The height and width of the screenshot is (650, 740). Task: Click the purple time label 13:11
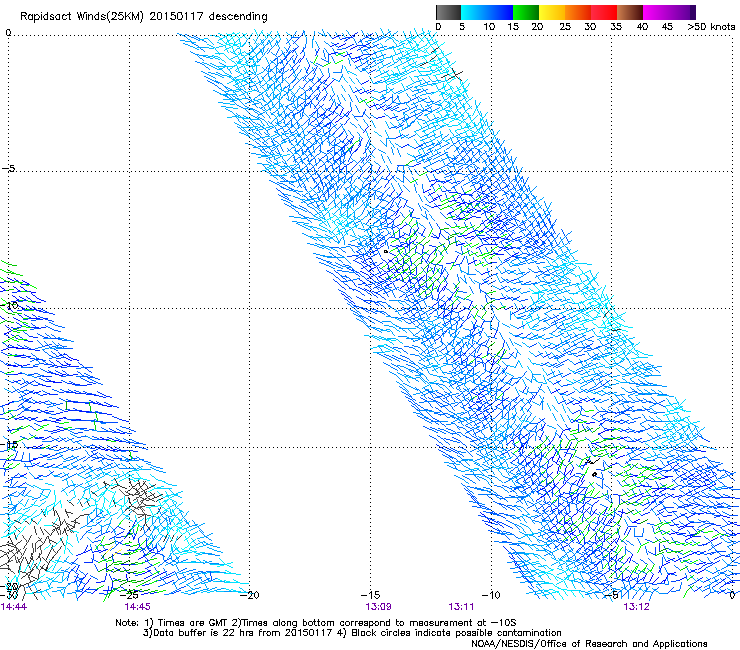click(x=461, y=606)
